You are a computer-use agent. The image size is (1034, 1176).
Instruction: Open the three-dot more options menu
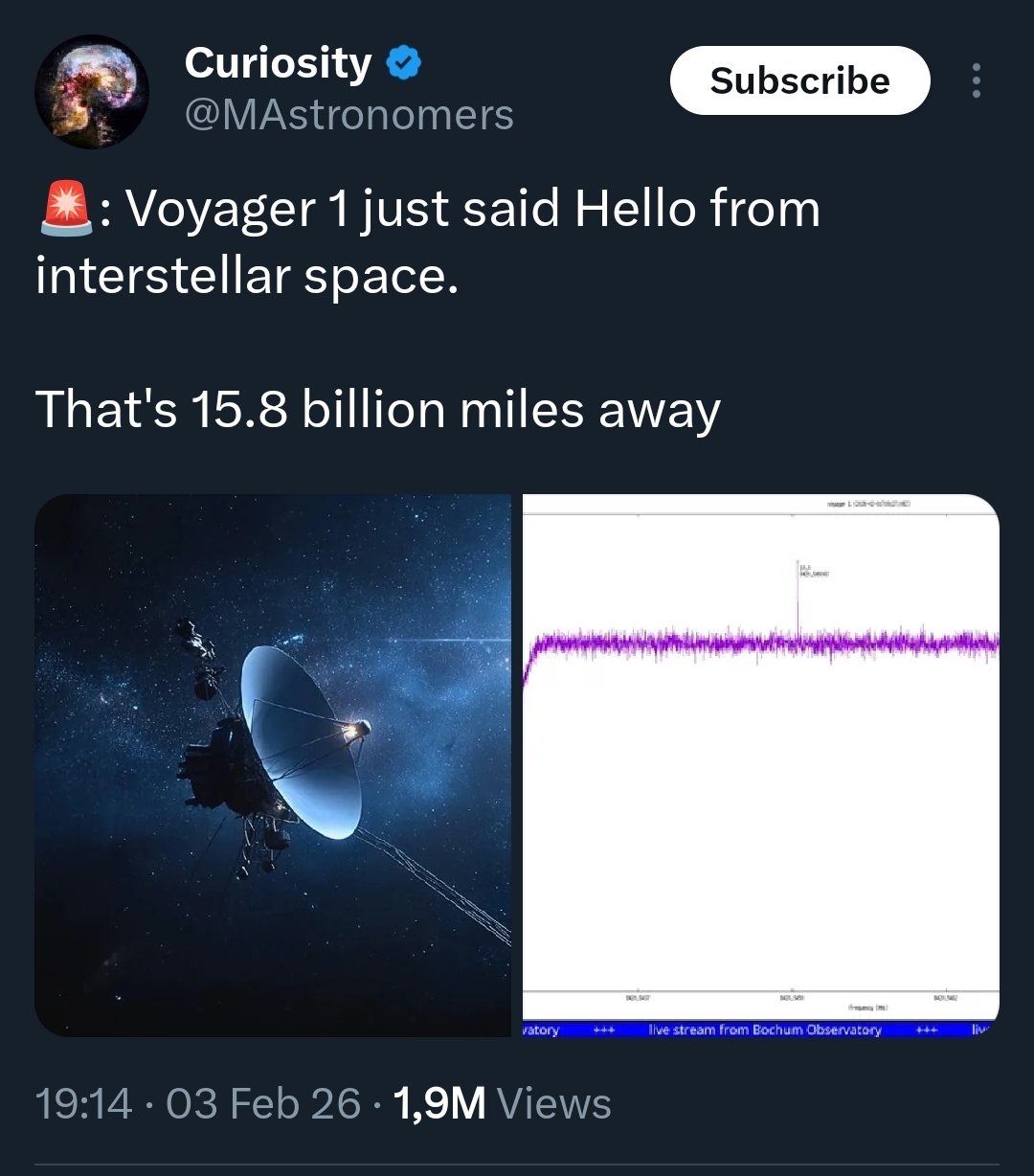(976, 81)
